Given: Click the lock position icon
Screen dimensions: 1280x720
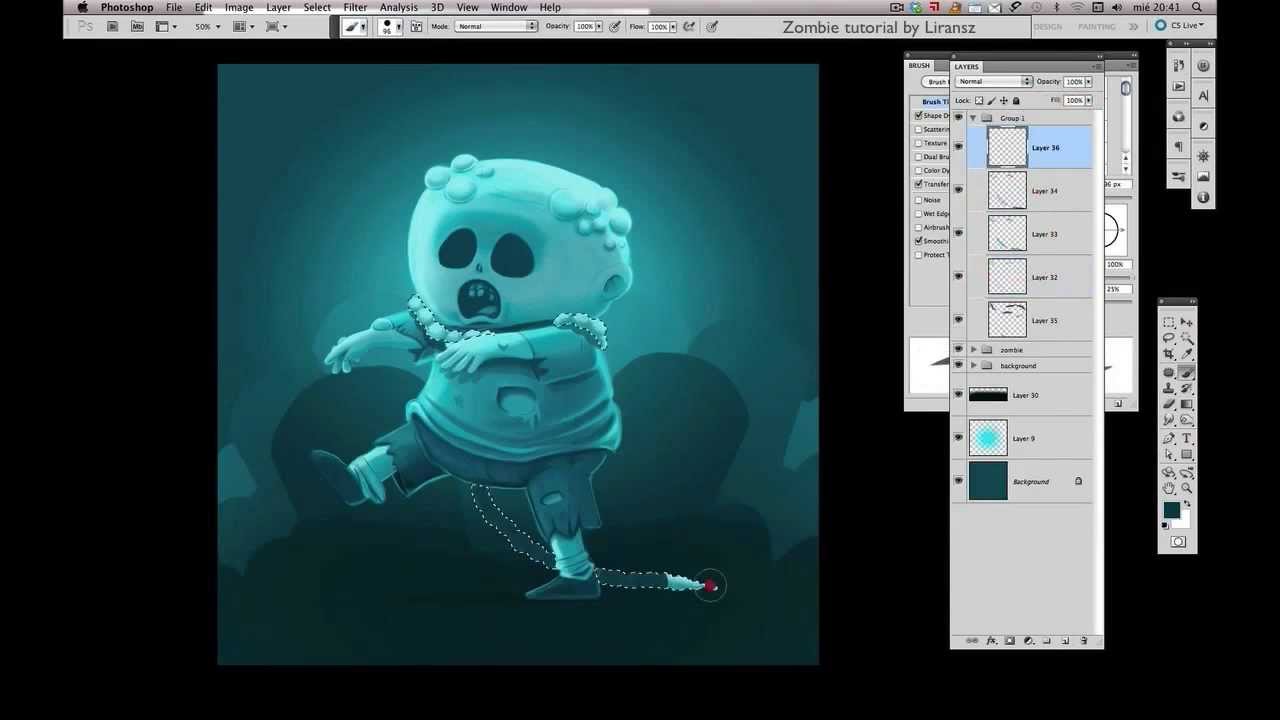Looking at the screenshot, I should (x=1004, y=100).
